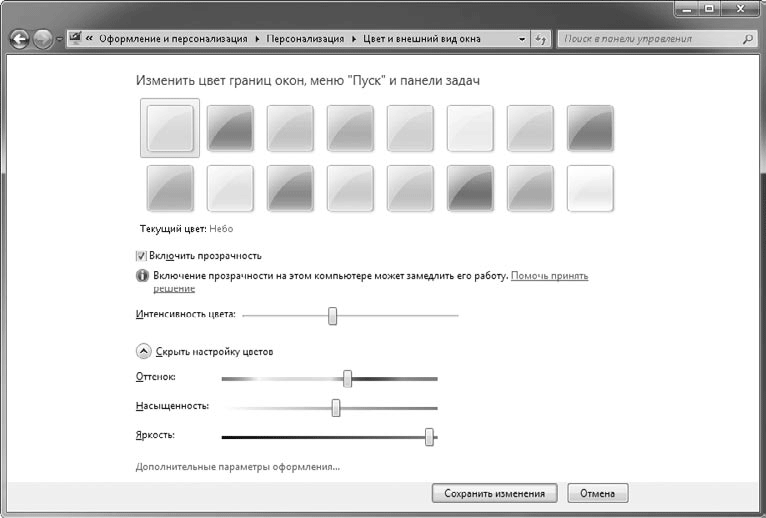
Task: Open 'Дополнительные параметры оформления...' link
Action: (237, 467)
